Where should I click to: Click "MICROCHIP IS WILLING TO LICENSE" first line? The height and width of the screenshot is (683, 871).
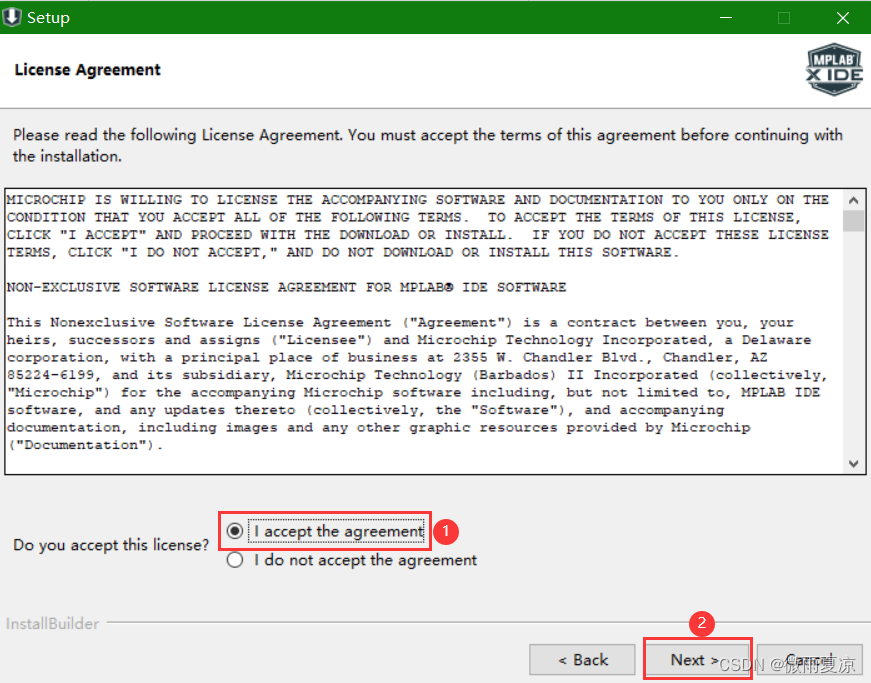pyautogui.click(x=418, y=199)
